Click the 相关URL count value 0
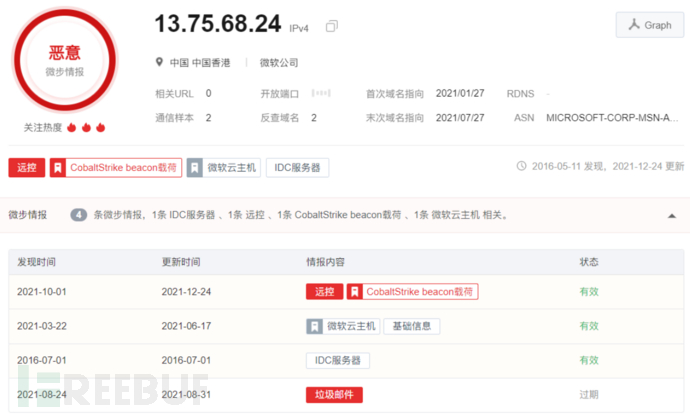This screenshot has width=690, height=414. tap(209, 93)
